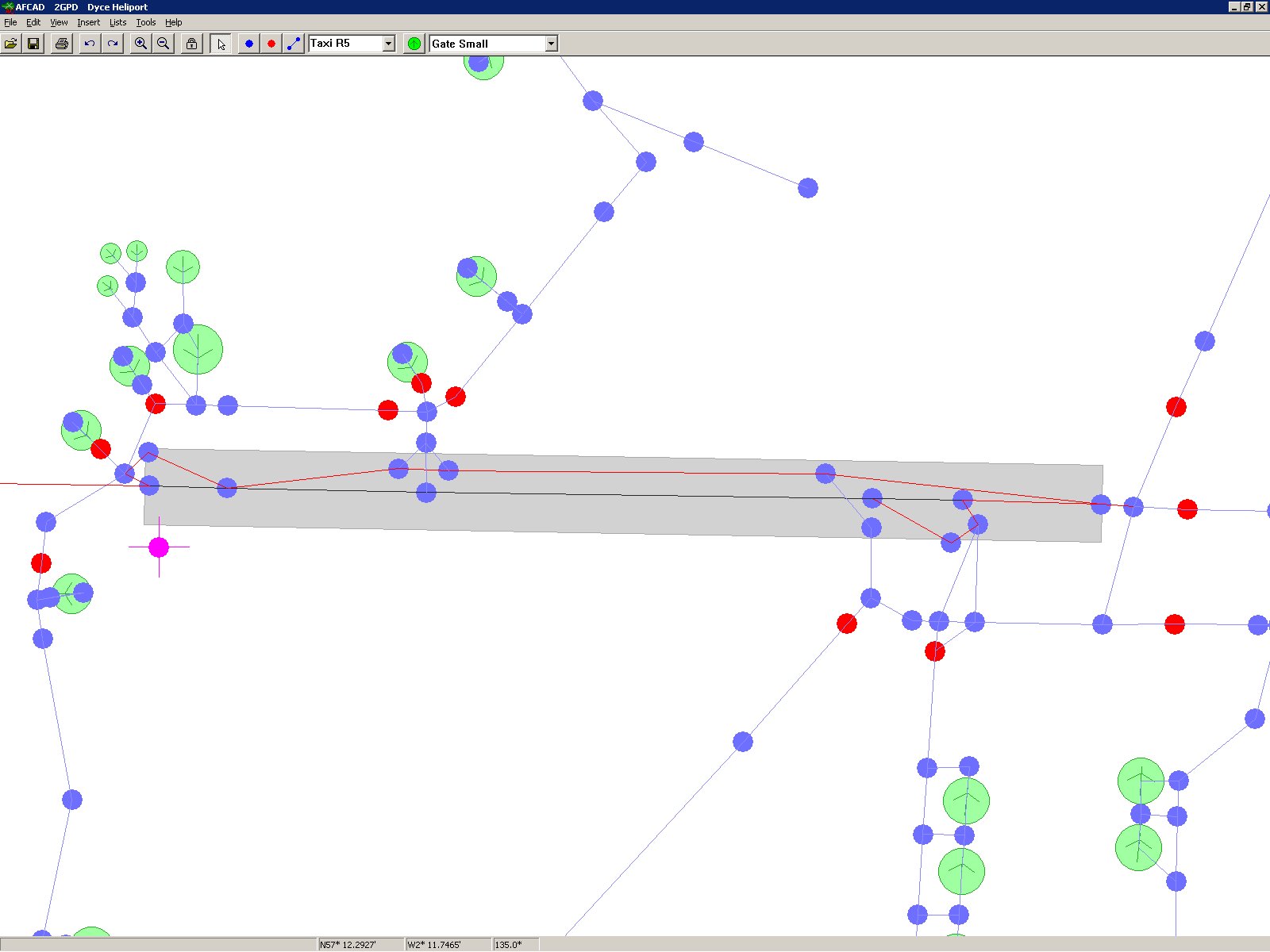Open the Lists menu
This screenshot has height=952, width=1270.
pos(117,22)
